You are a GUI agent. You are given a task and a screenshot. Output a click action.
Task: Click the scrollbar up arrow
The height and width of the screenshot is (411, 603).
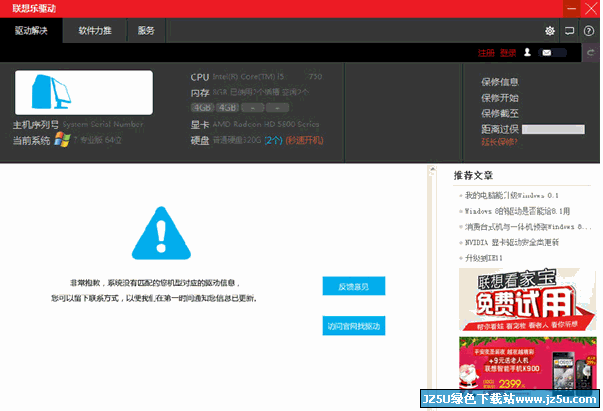click(432, 169)
